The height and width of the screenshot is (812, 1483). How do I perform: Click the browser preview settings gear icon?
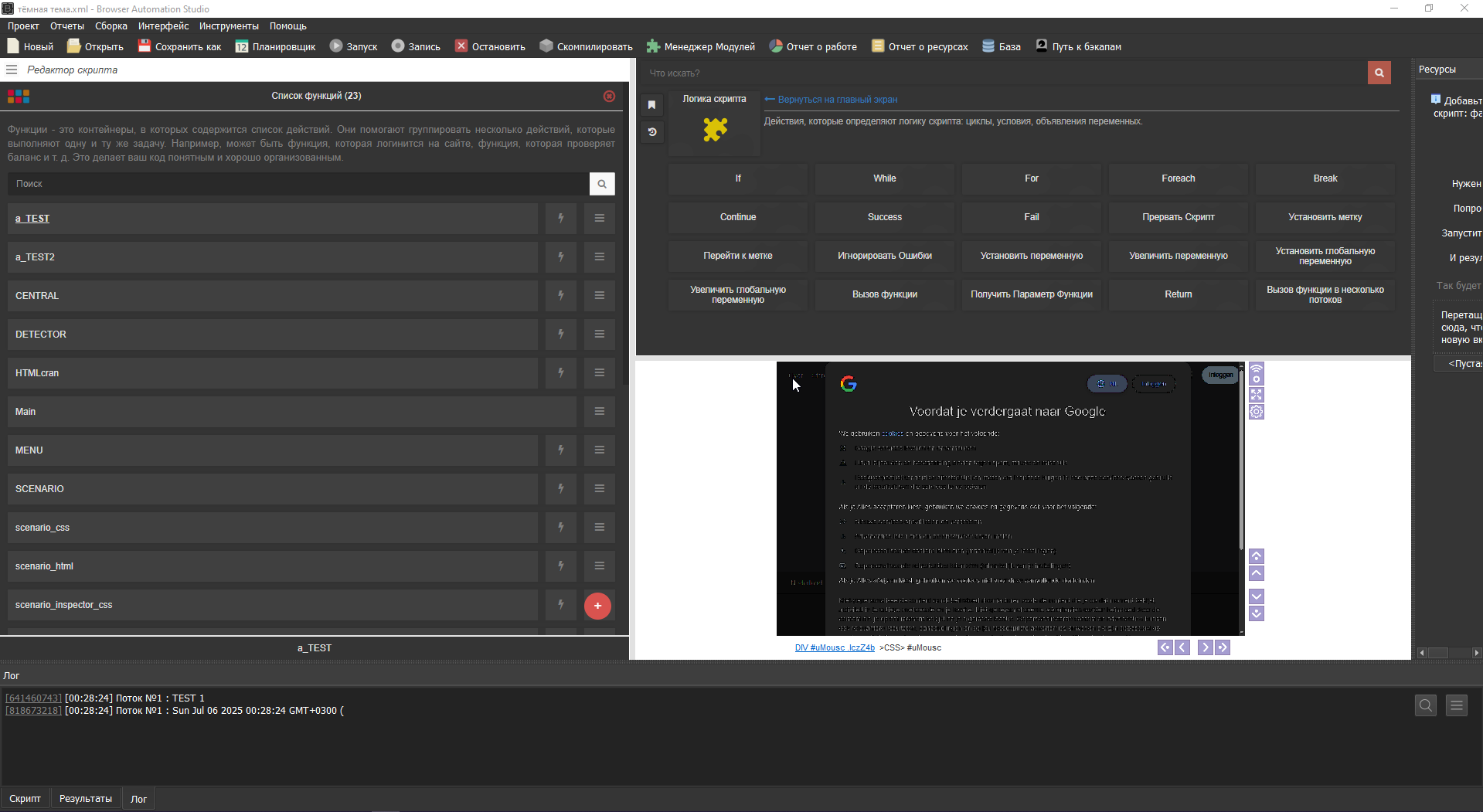point(1257,412)
